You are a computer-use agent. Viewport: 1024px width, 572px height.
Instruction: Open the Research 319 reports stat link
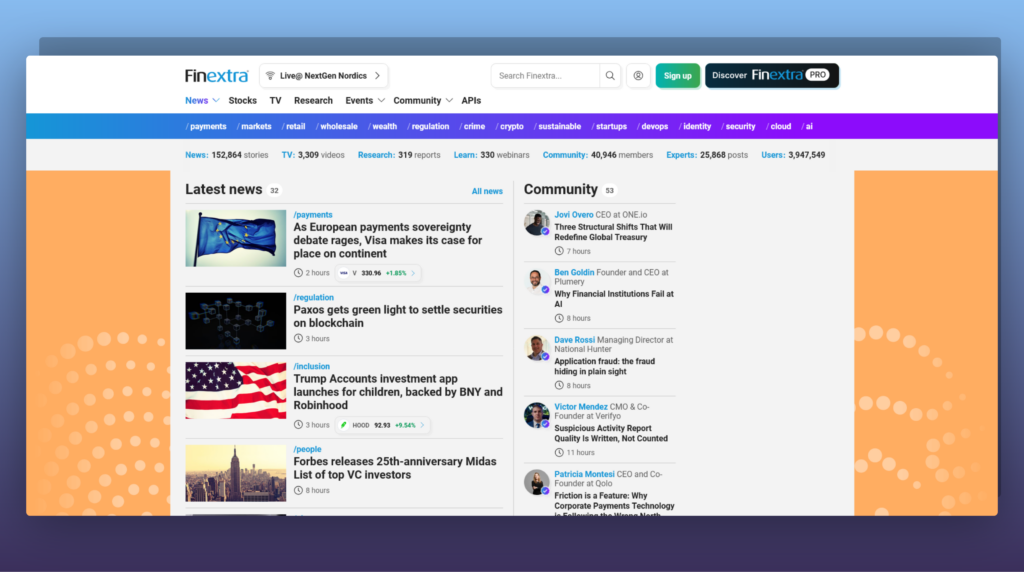click(x=399, y=155)
